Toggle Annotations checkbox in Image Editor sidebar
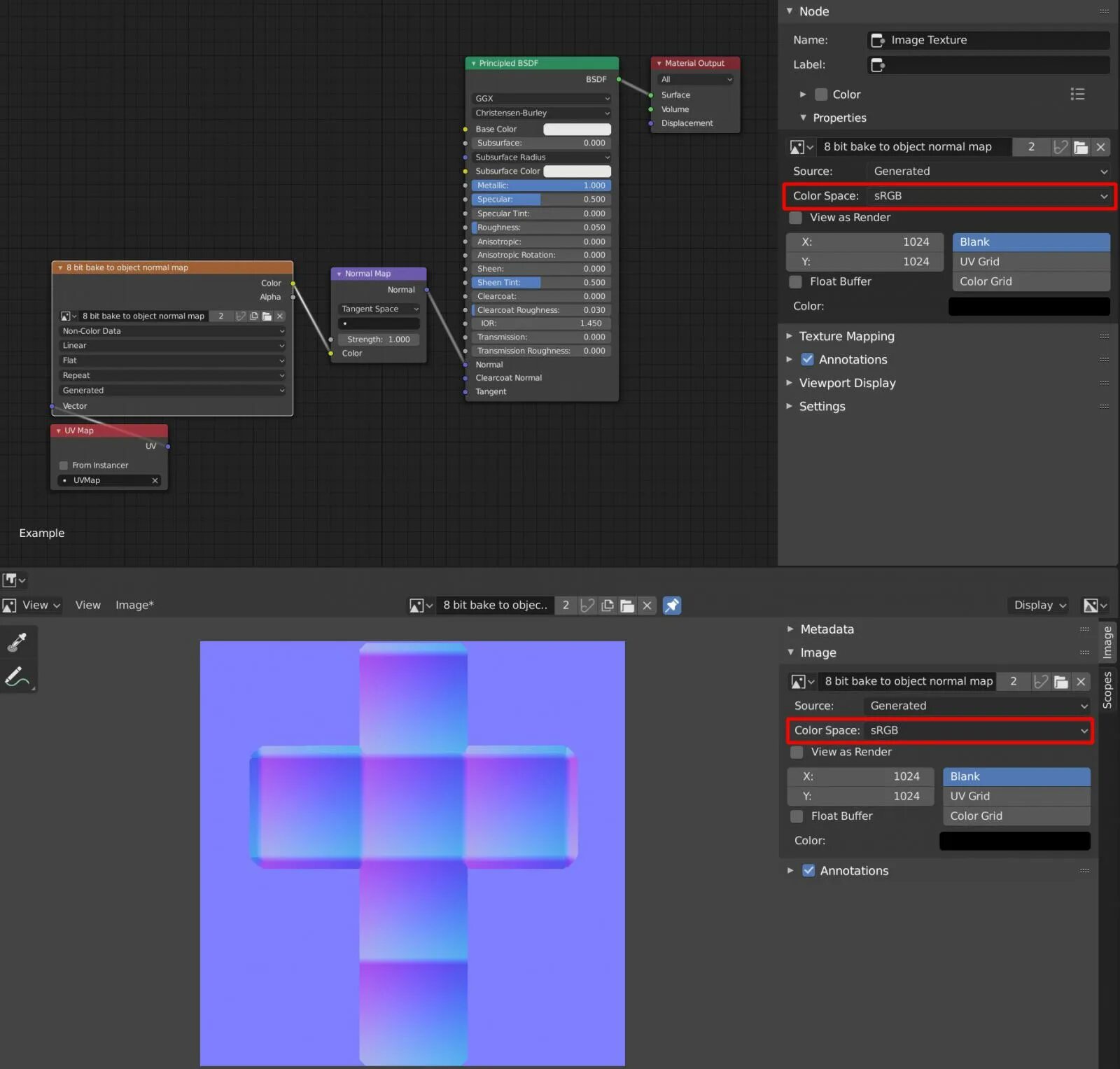The width and height of the screenshot is (1120, 1069). point(808,871)
